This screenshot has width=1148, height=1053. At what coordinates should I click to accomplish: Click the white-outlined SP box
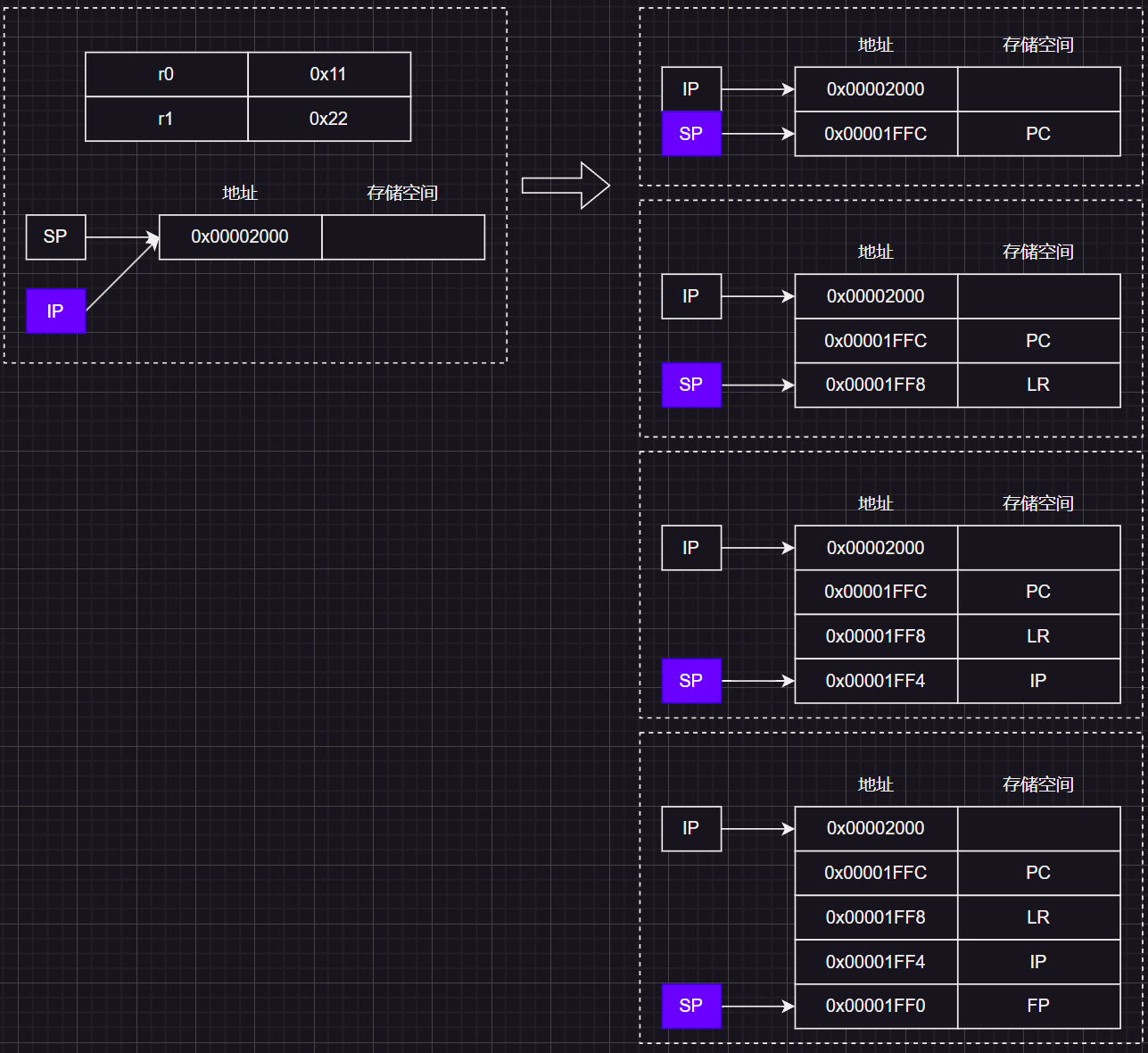click(x=55, y=236)
